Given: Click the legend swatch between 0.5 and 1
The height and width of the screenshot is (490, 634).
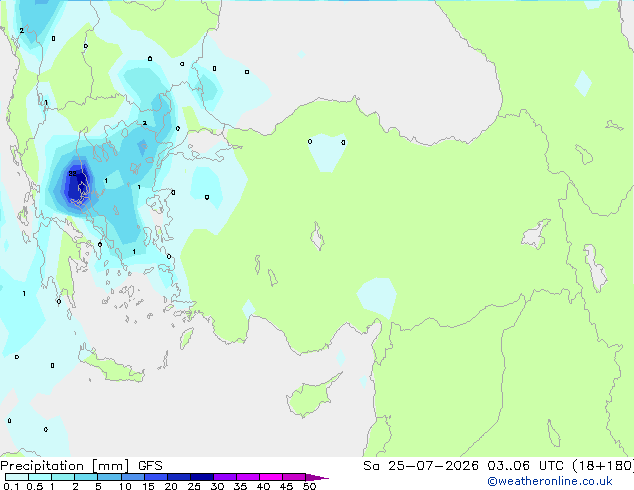Looking at the screenshot, I should coord(40,477).
